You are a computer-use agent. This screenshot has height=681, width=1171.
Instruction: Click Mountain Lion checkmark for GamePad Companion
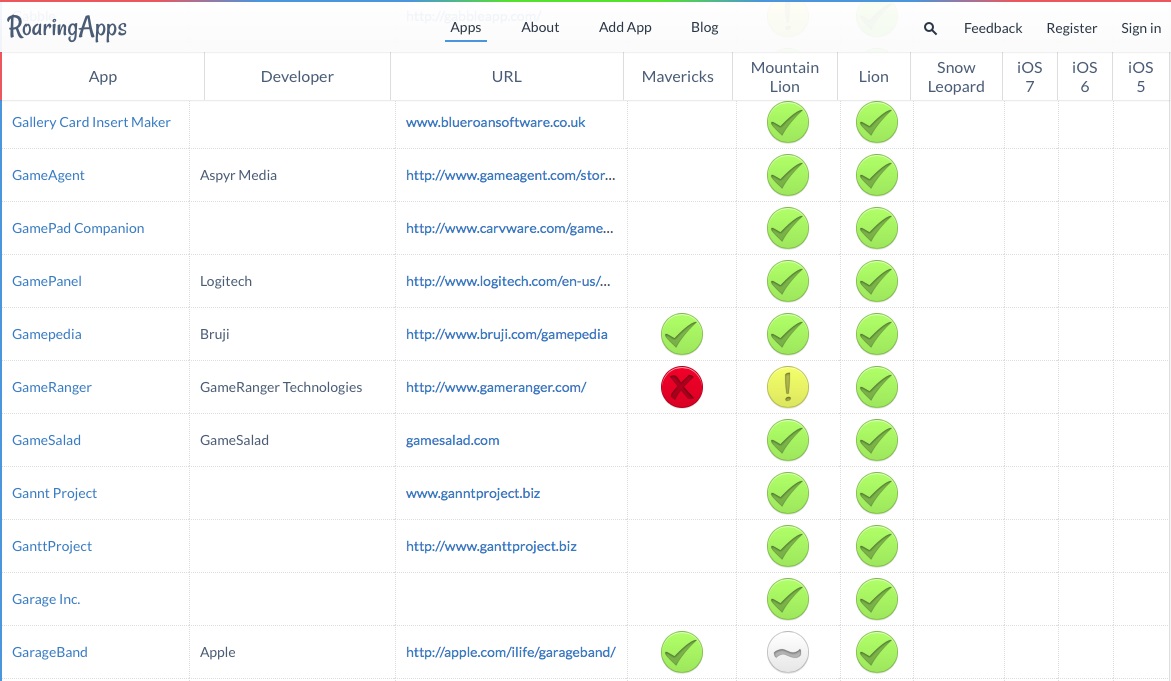point(788,228)
